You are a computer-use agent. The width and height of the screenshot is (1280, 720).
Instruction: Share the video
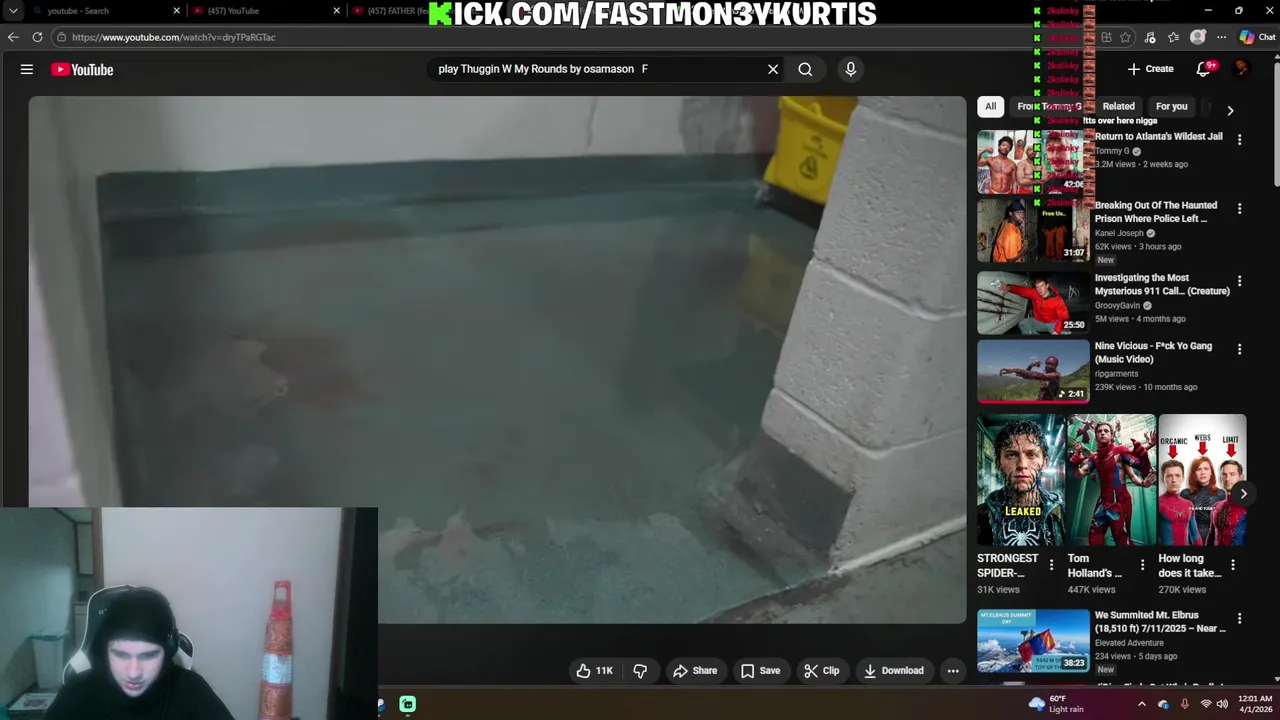pos(694,671)
